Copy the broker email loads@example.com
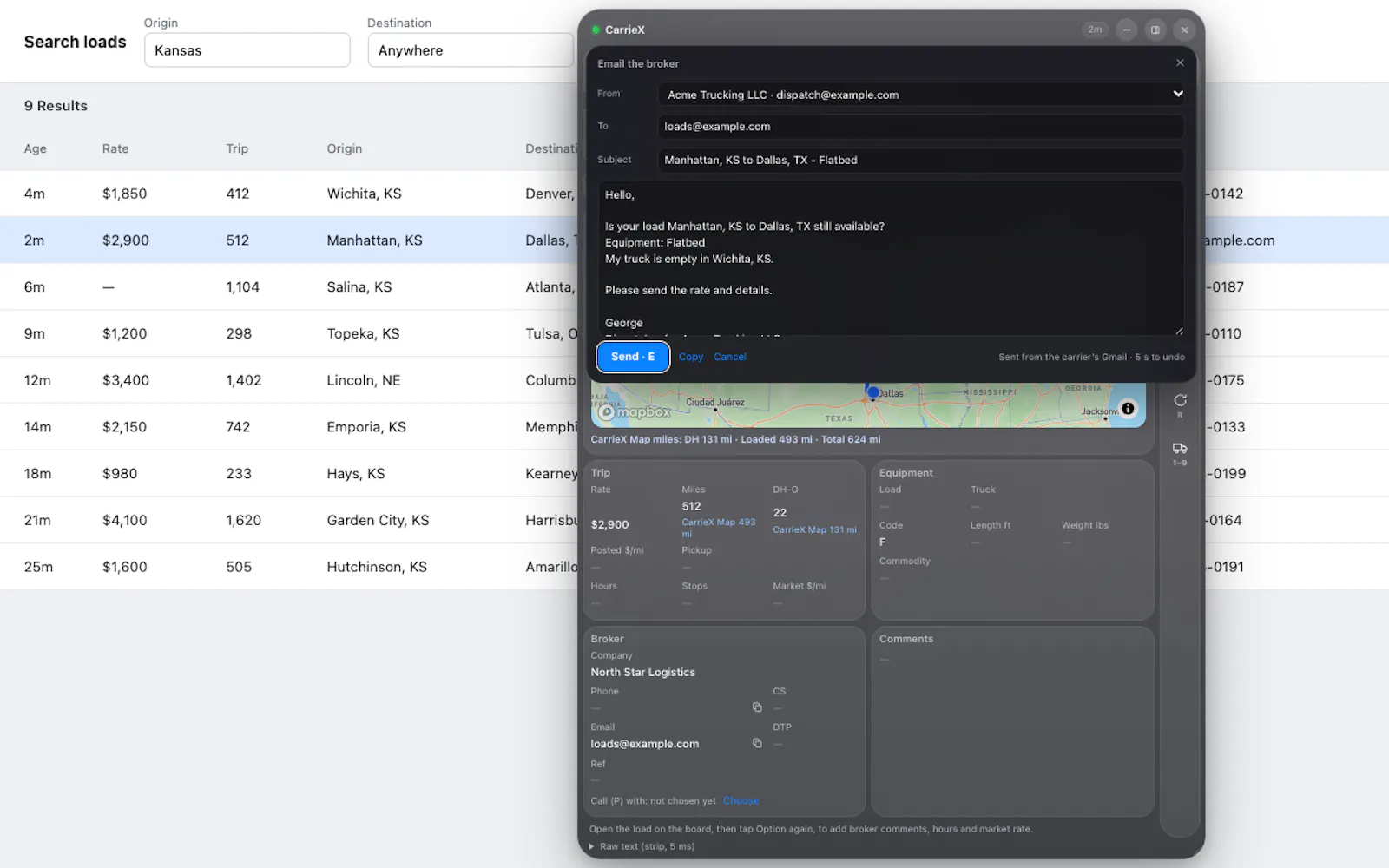1389x868 pixels. click(x=757, y=743)
